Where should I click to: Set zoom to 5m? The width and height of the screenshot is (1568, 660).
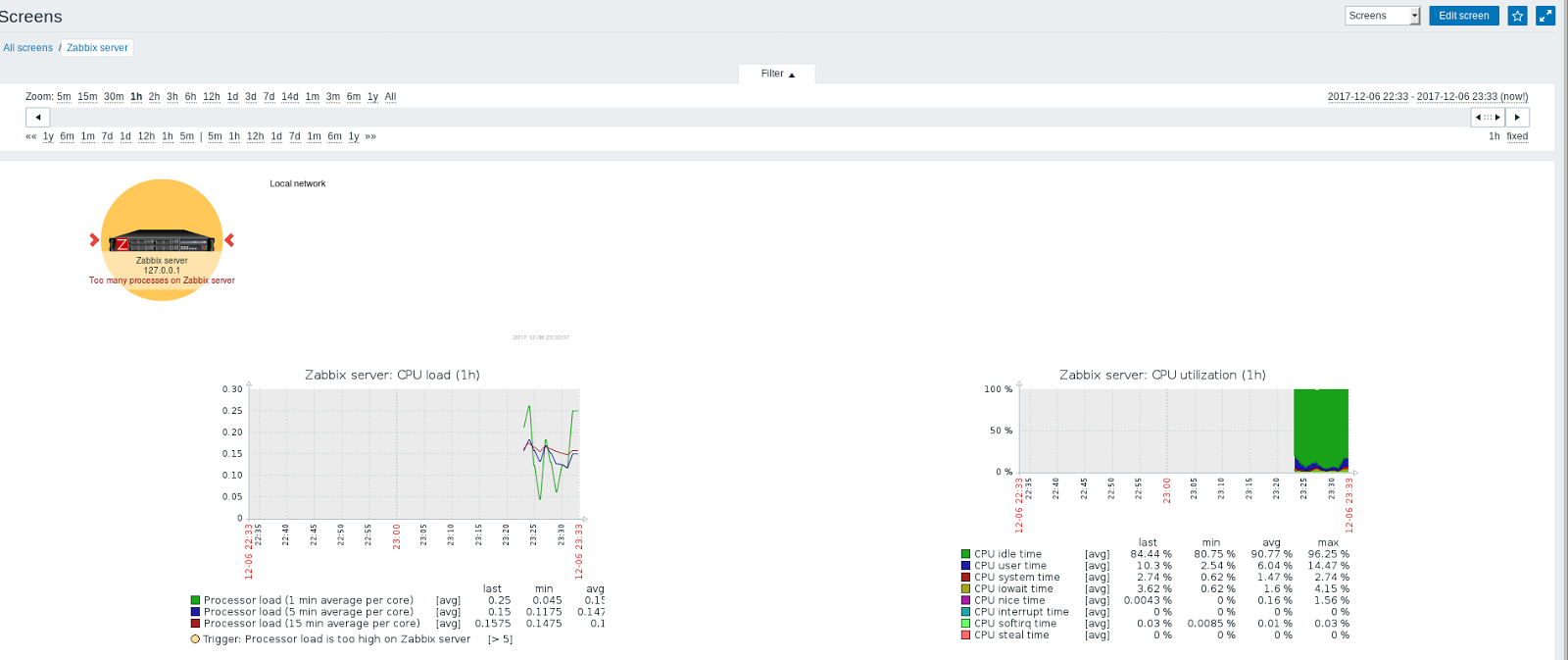coord(64,96)
